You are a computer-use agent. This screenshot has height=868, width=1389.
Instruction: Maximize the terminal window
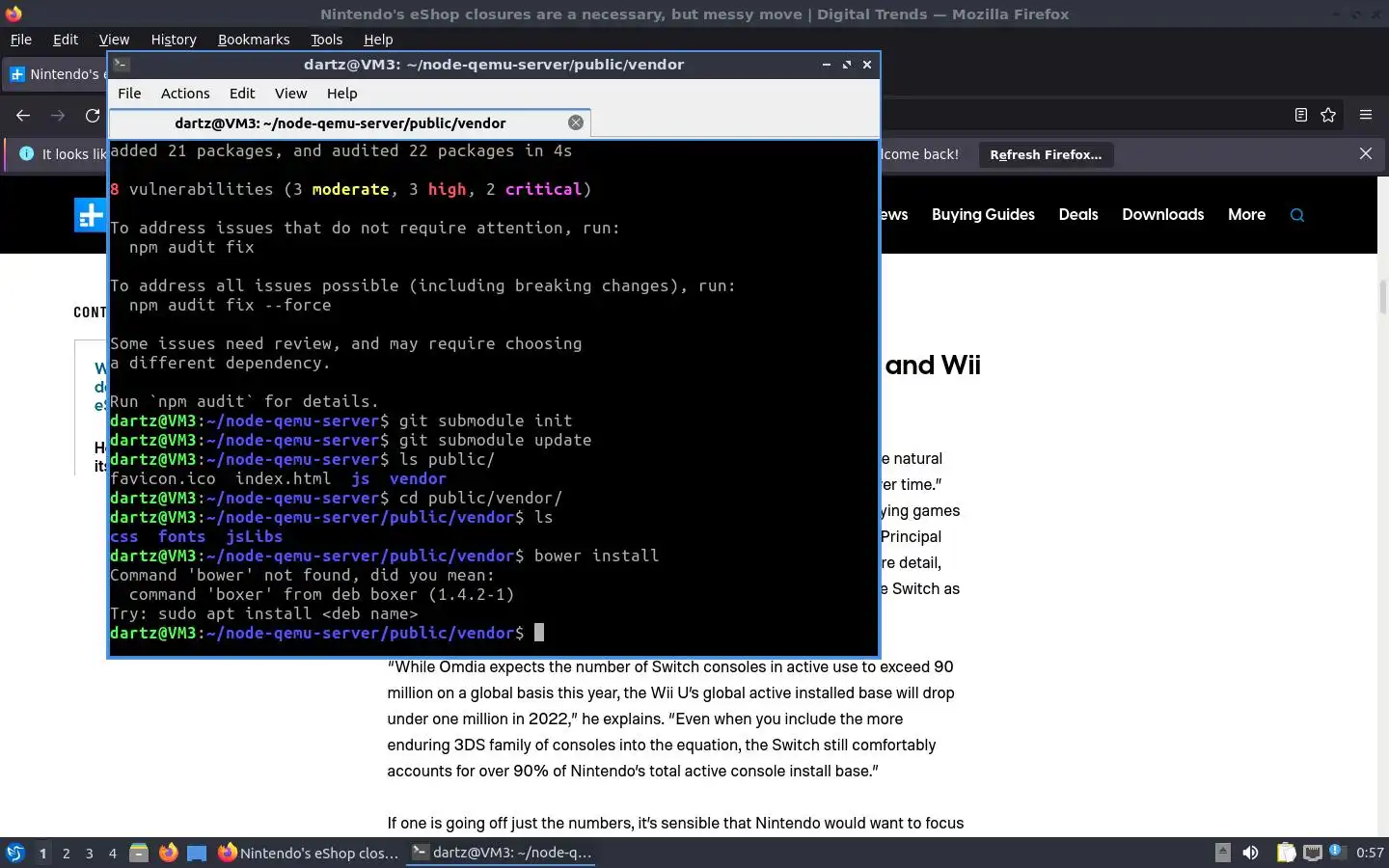click(847, 65)
